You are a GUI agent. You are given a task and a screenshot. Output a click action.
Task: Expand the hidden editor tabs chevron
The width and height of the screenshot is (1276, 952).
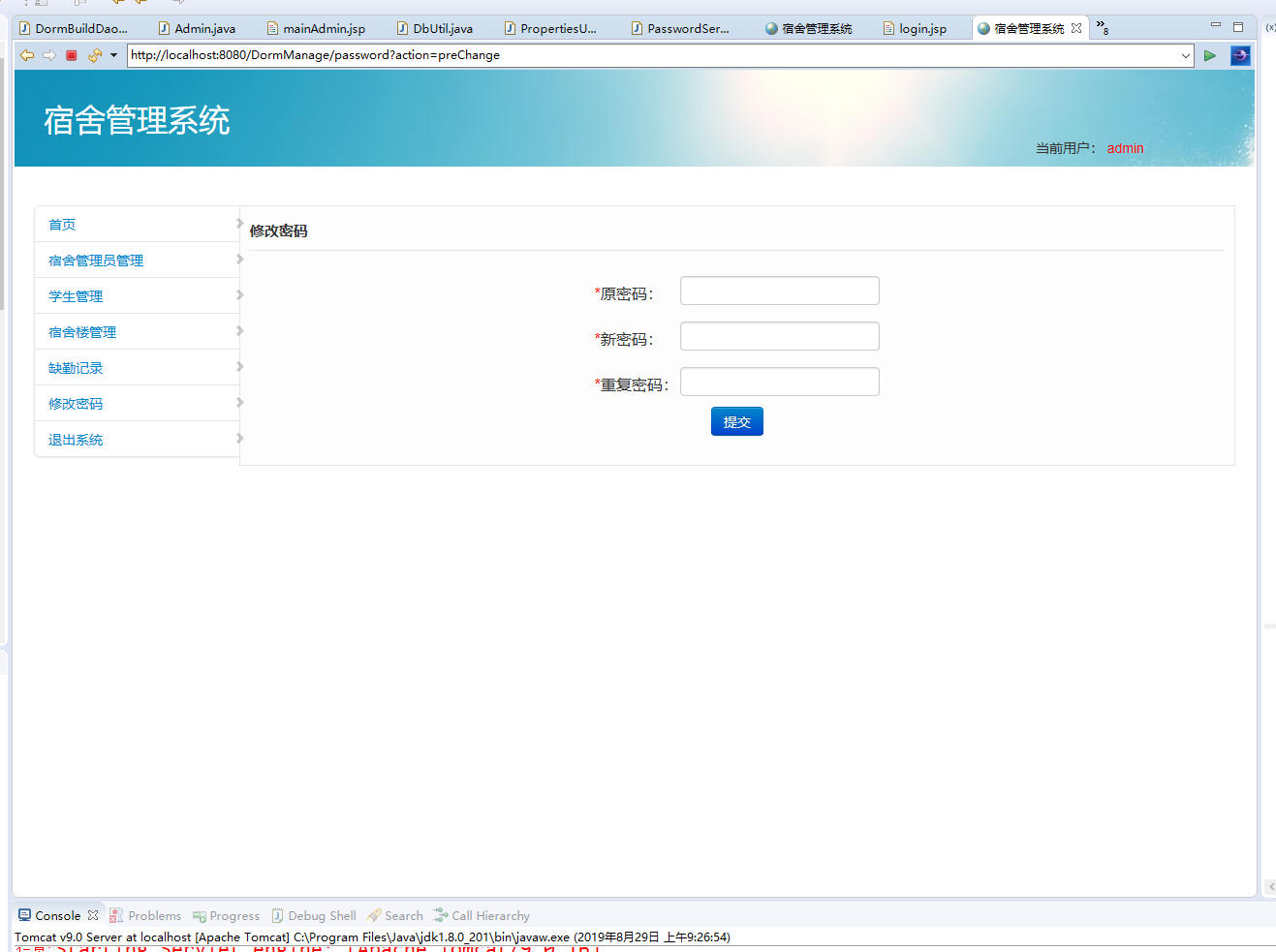click(1099, 27)
